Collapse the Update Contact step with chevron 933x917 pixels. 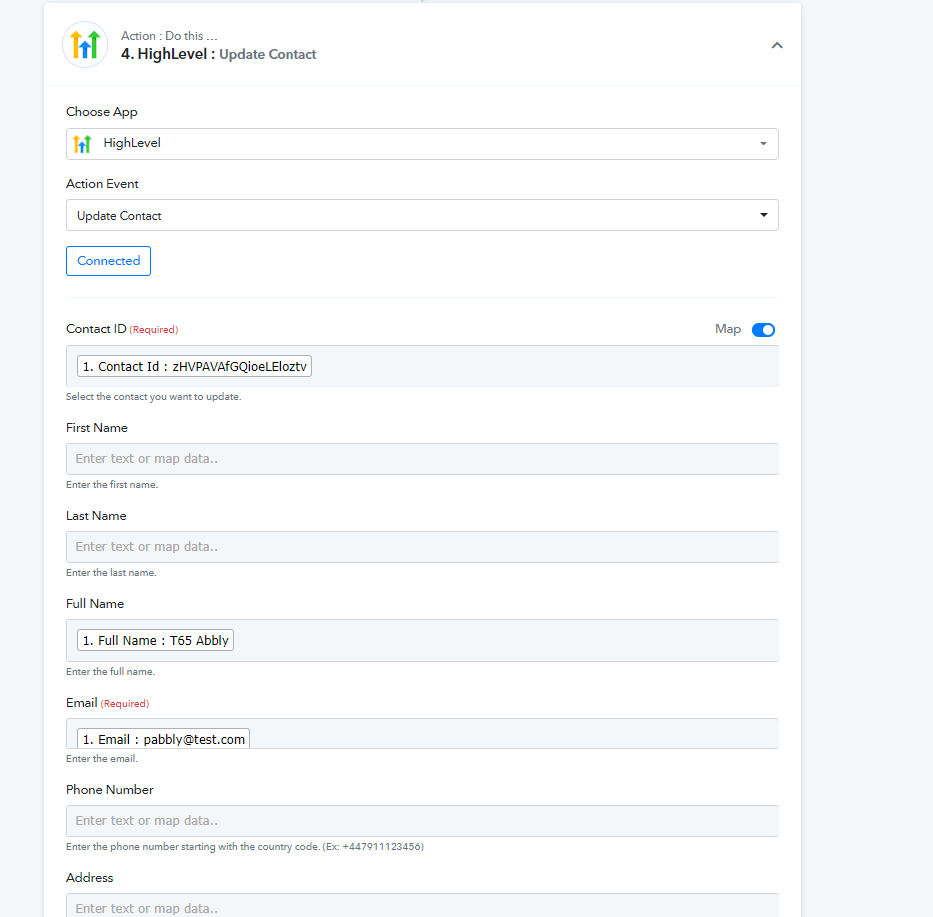tap(777, 45)
